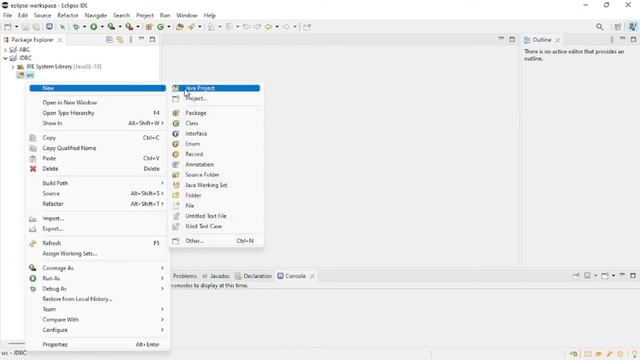Click Restore from Local History entry
The width and height of the screenshot is (640, 360).
click(x=98, y=299)
